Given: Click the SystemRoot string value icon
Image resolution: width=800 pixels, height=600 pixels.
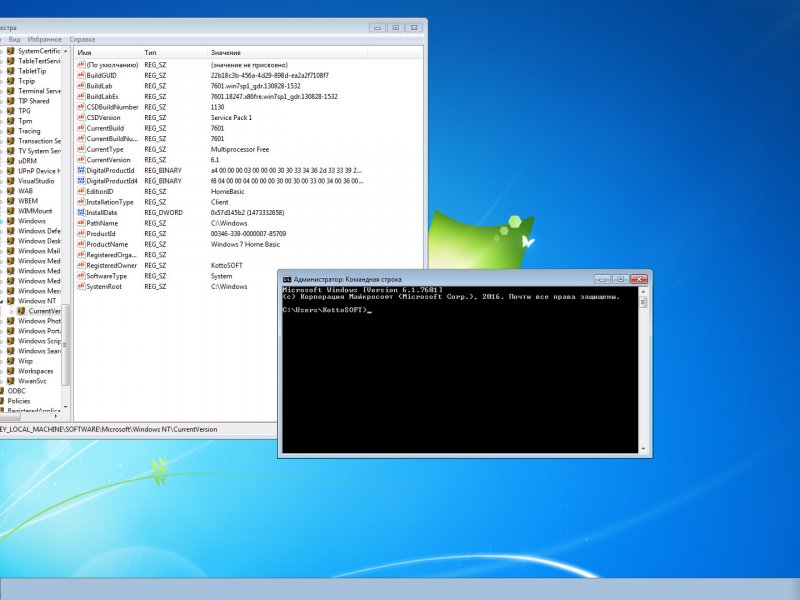Looking at the screenshot, I should tap(81, 286).
